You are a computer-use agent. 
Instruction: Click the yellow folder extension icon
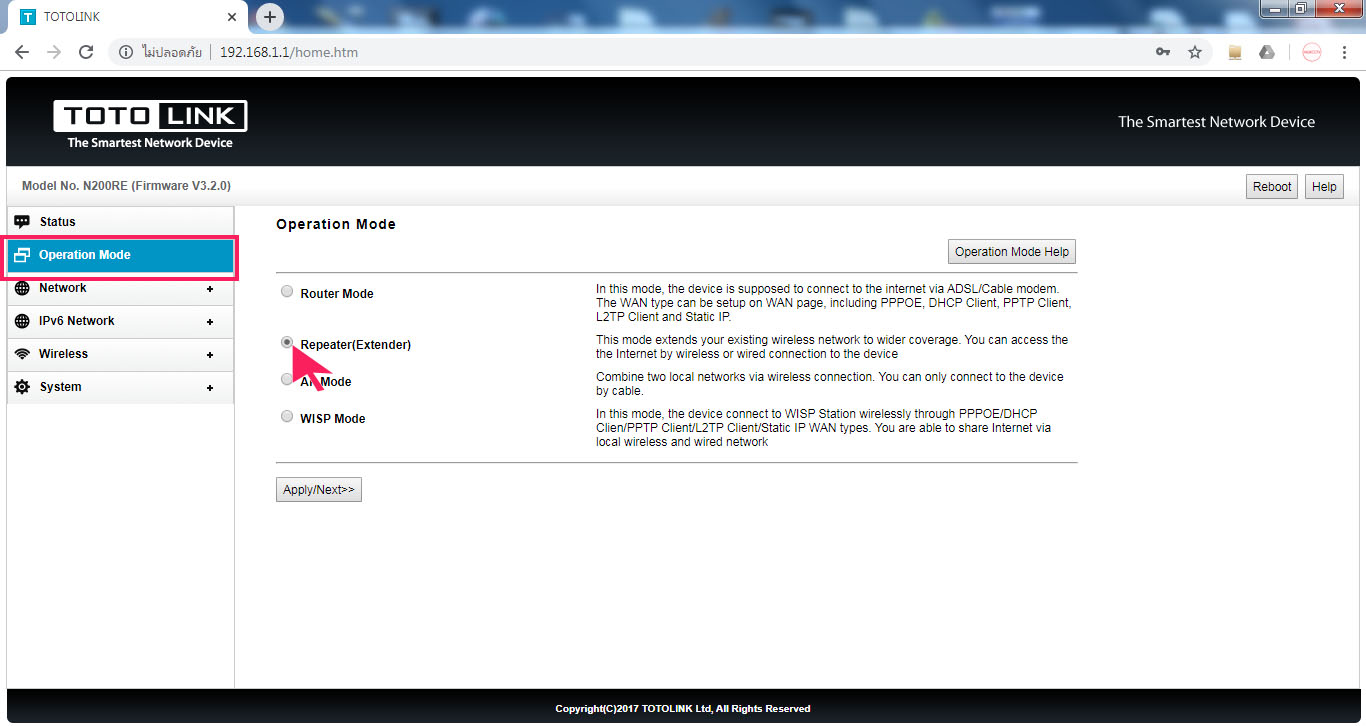click(1235, 52)
